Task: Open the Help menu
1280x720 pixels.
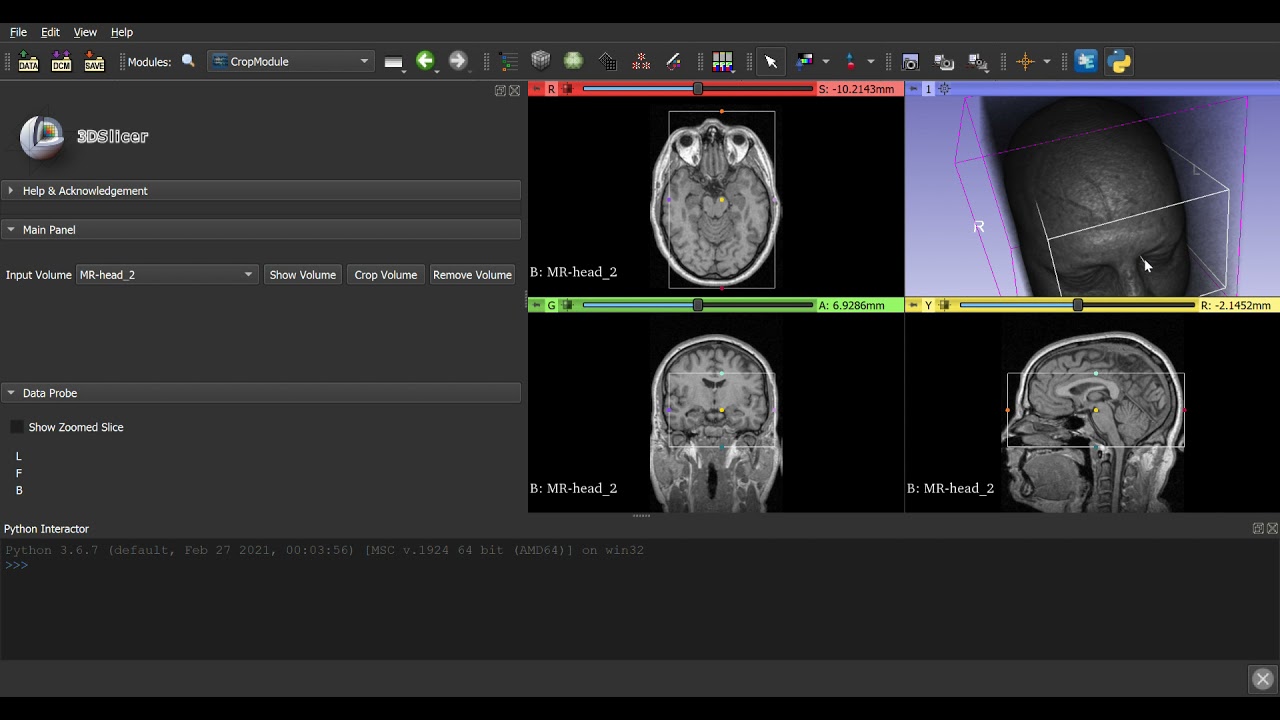Action: click(x=121, y=32)
